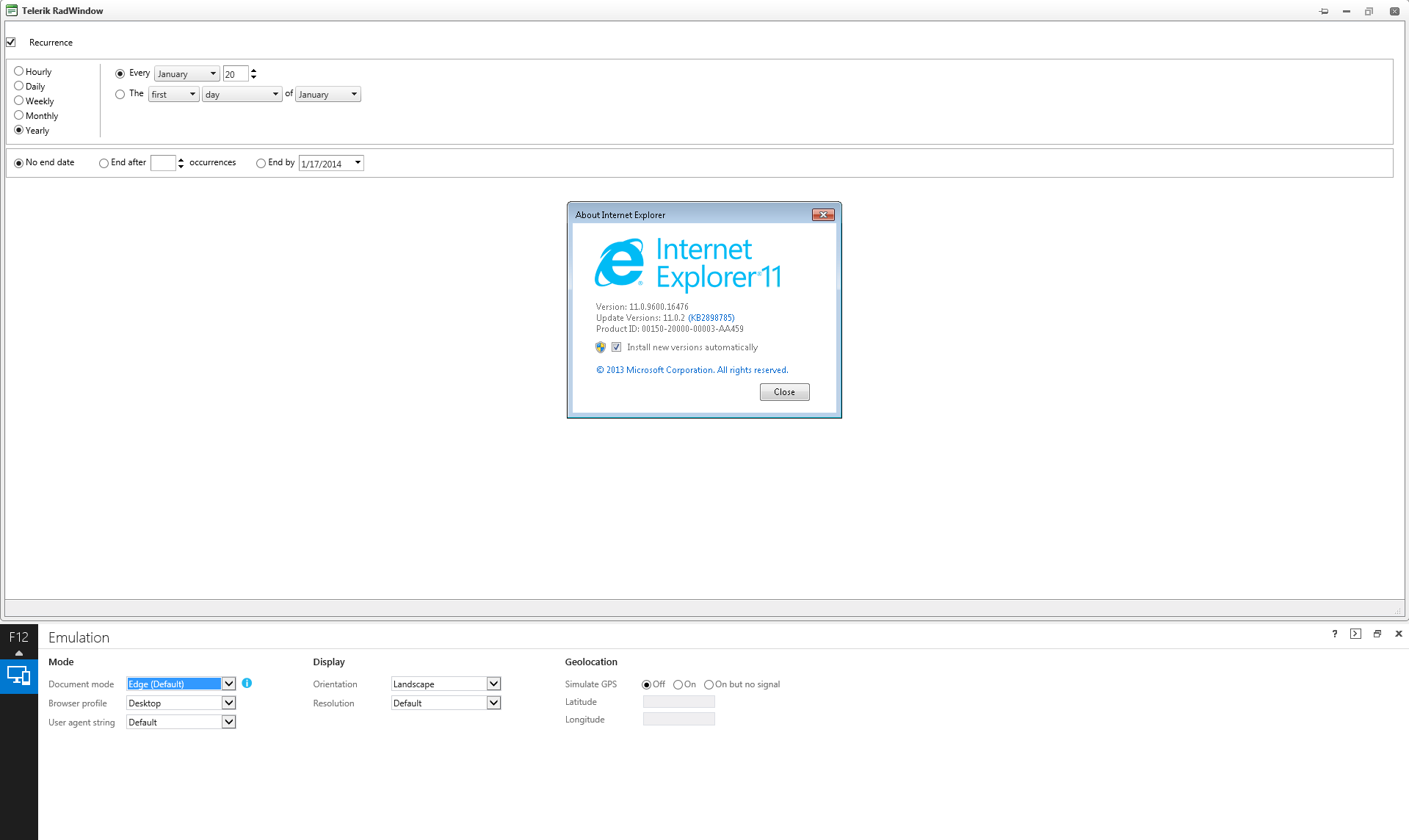Select the End after option
Screen dimensions: 1409x840
point(104,163)
